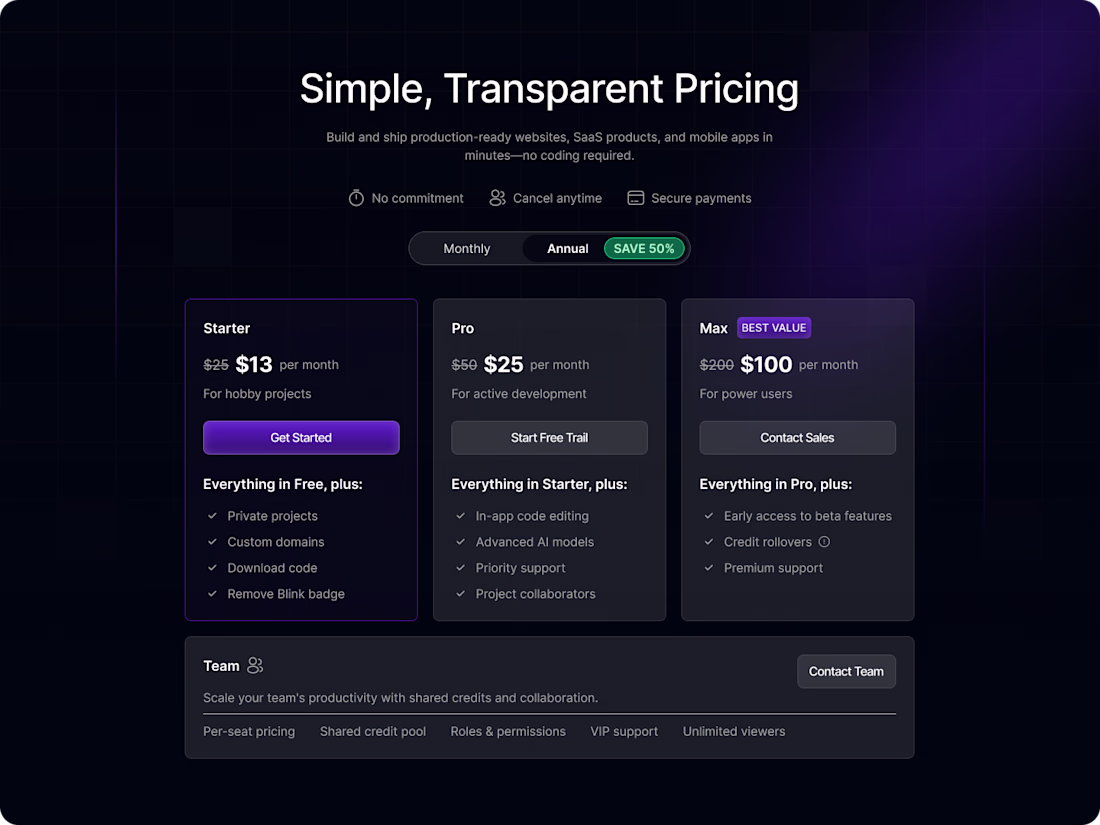Select Shared credit pool item

(x=373, y=732)
